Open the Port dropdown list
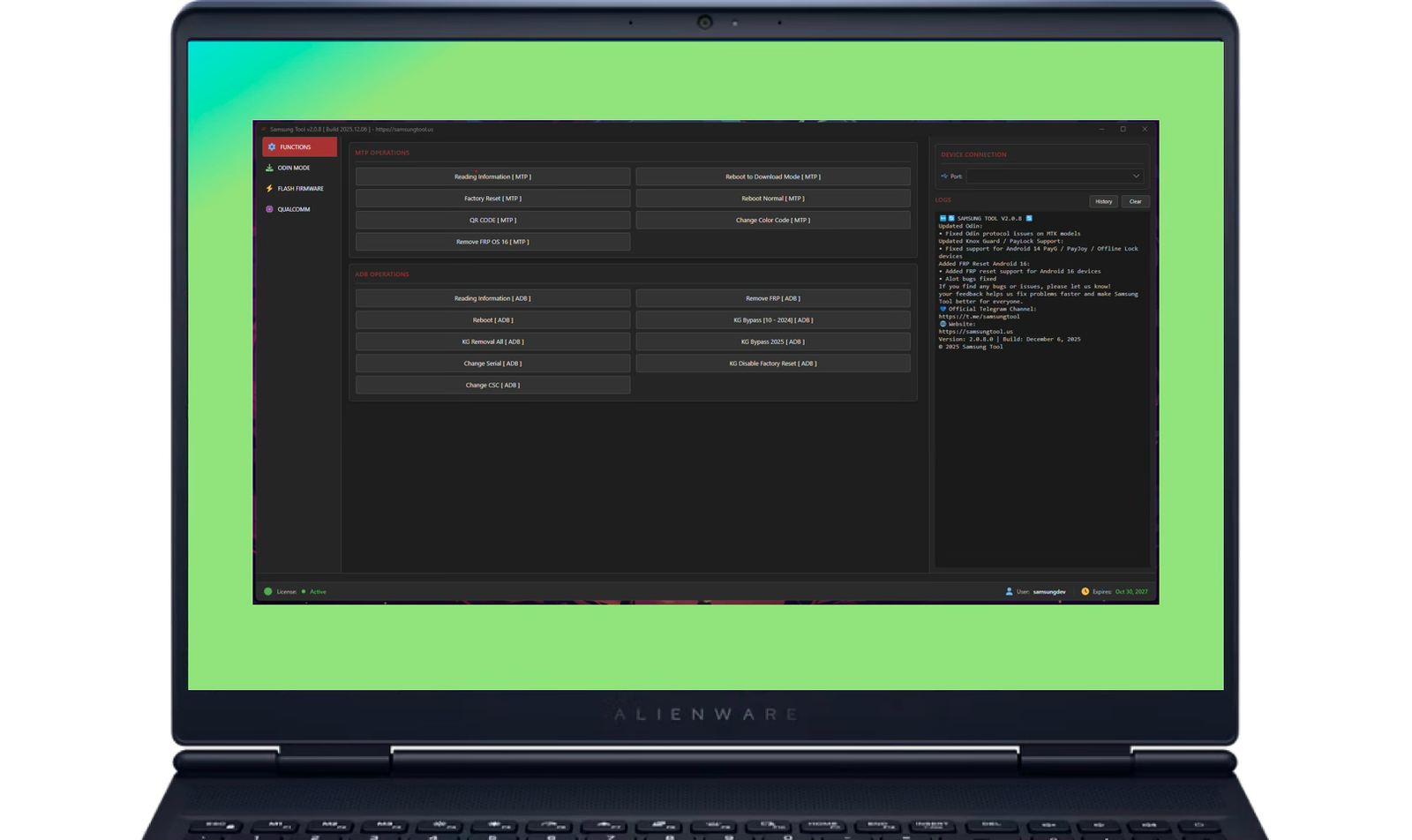This screenshot has height=840, width=1412. click(1055, 176)
